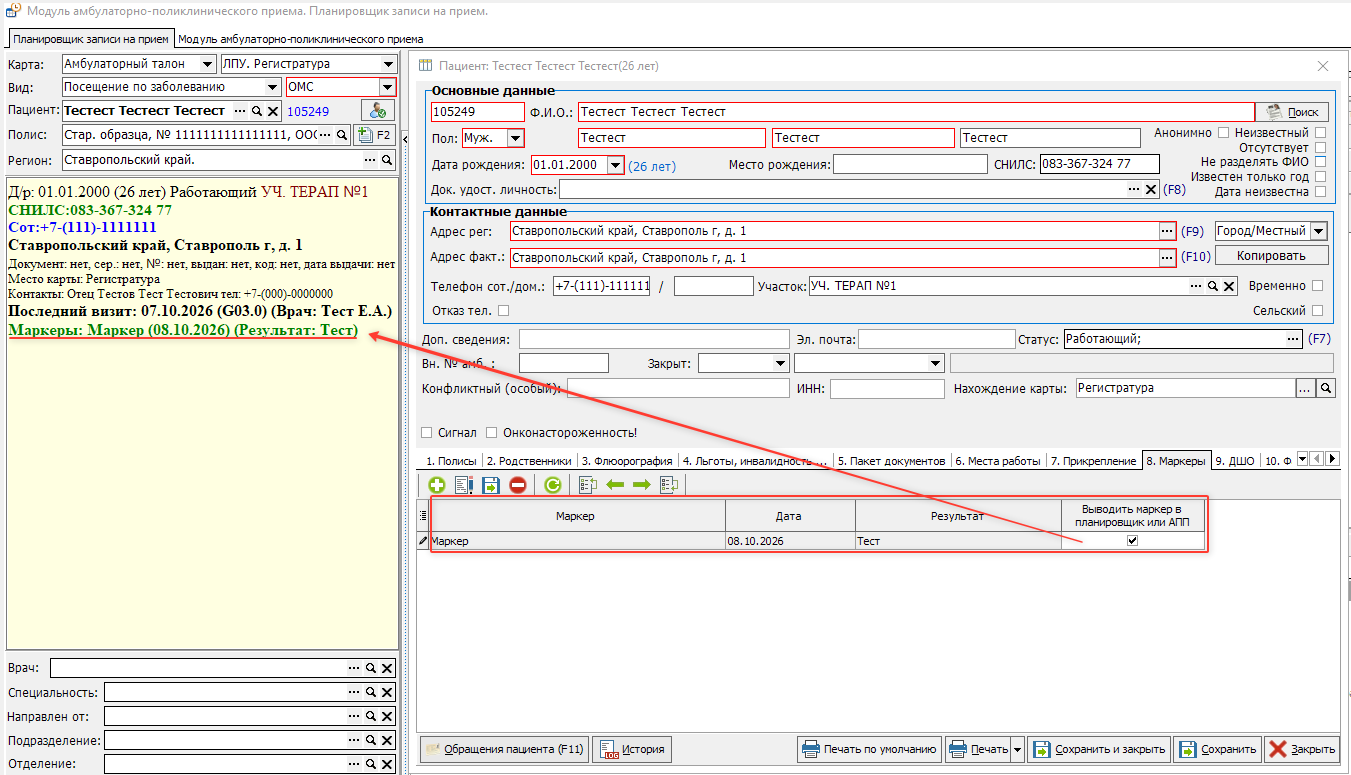The height and width of the screenshot is (775, 1351).
Task: Clear the Специальность field with the X icon
Action: (x=387, y=692)
